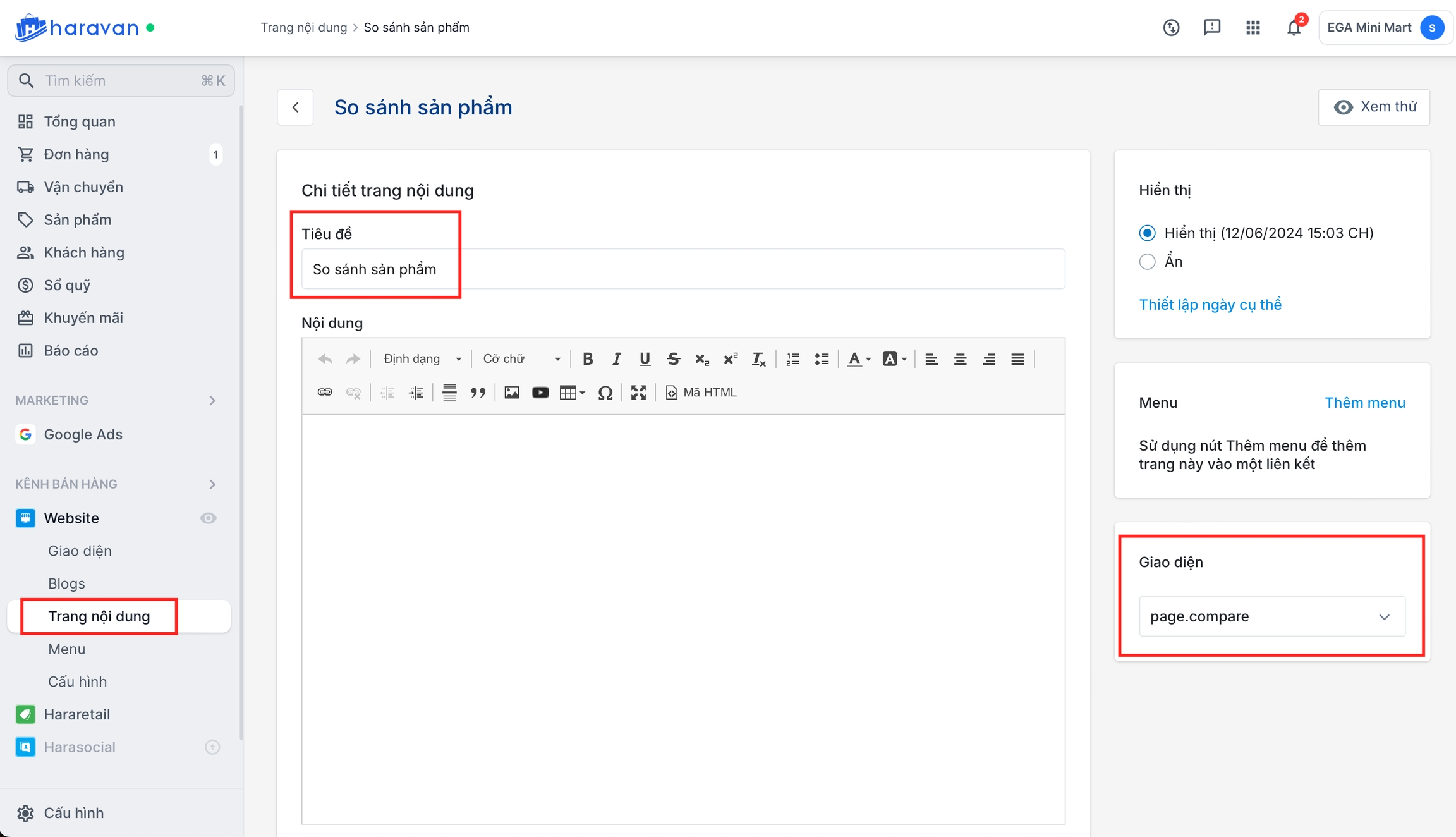The width and height of the screenshot is (1456, 837).
Task: Open the notifications bell
Action: (x=1294, y=28)
